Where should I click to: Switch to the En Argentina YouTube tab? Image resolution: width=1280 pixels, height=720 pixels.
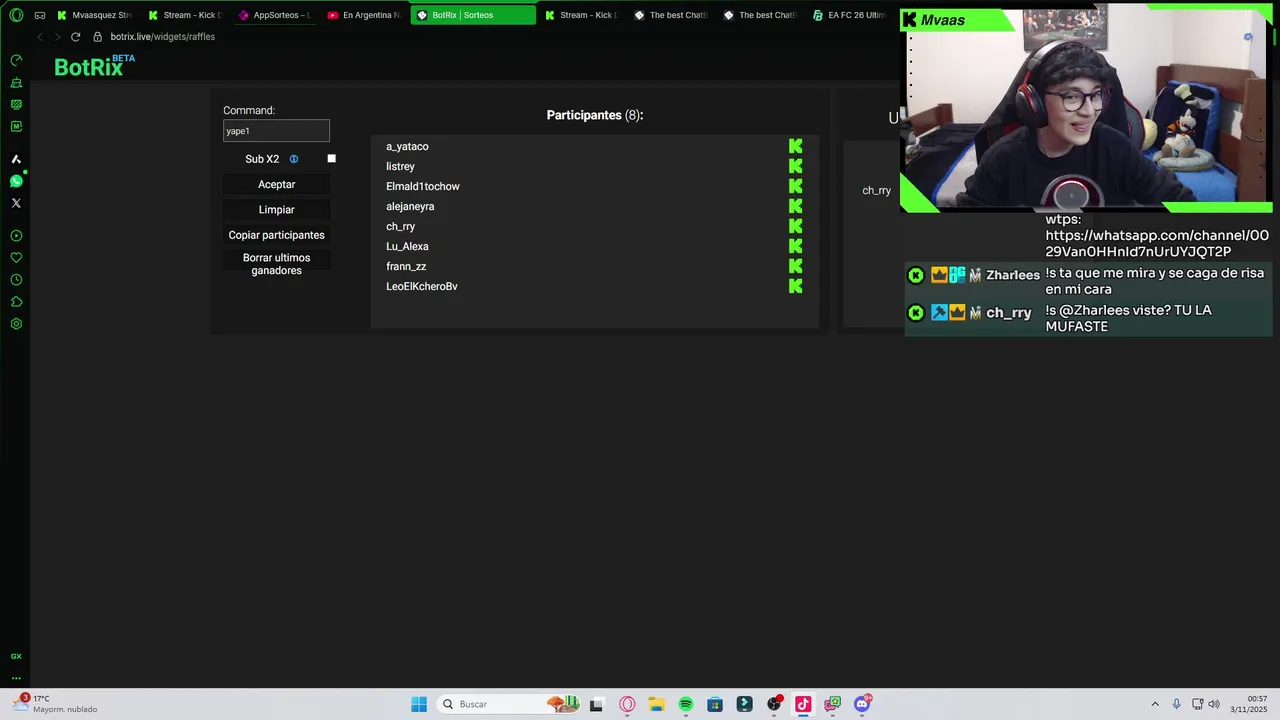tap(364, 15)
